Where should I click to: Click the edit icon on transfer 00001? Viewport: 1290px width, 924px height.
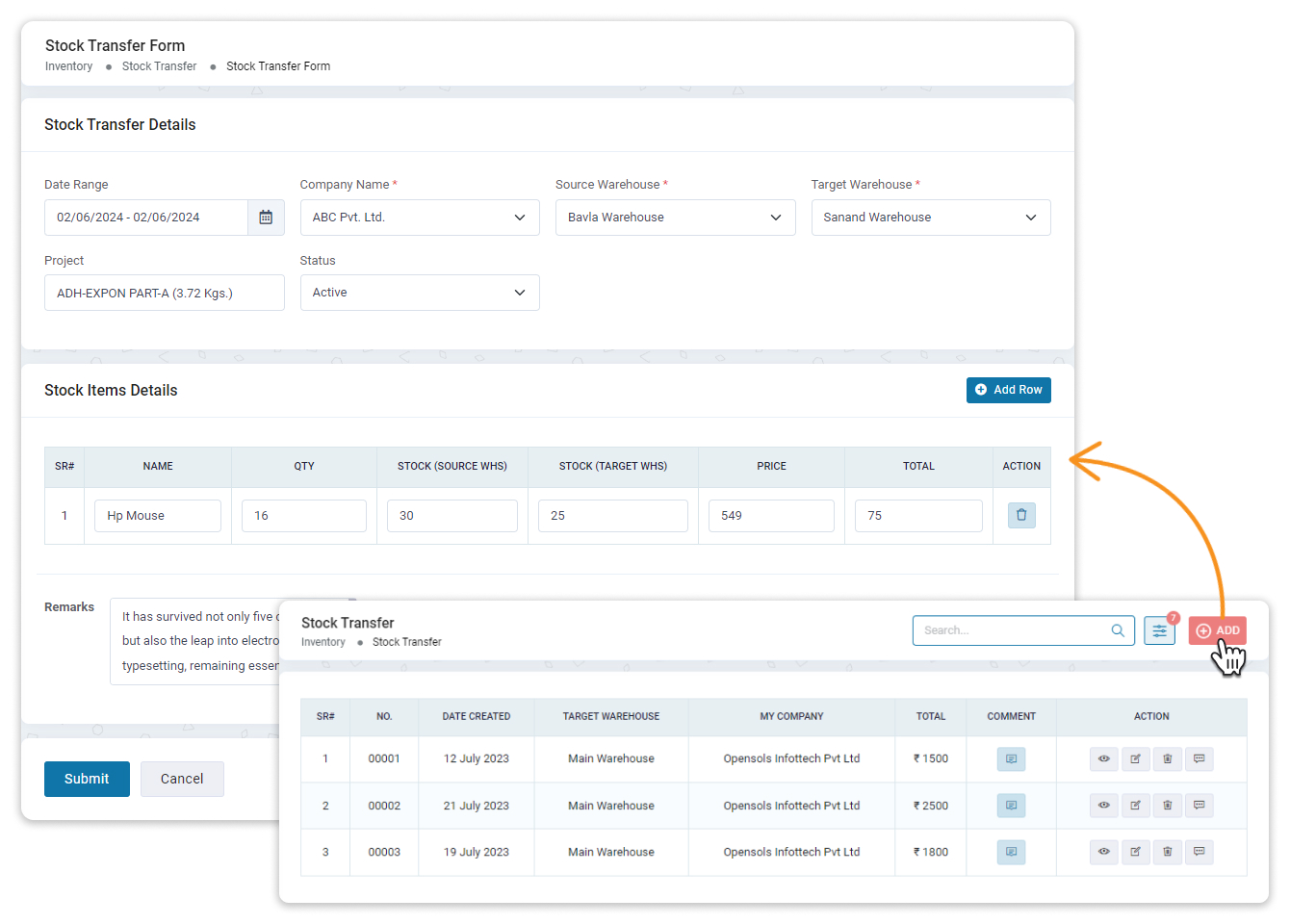click(x=1135, y=758)
